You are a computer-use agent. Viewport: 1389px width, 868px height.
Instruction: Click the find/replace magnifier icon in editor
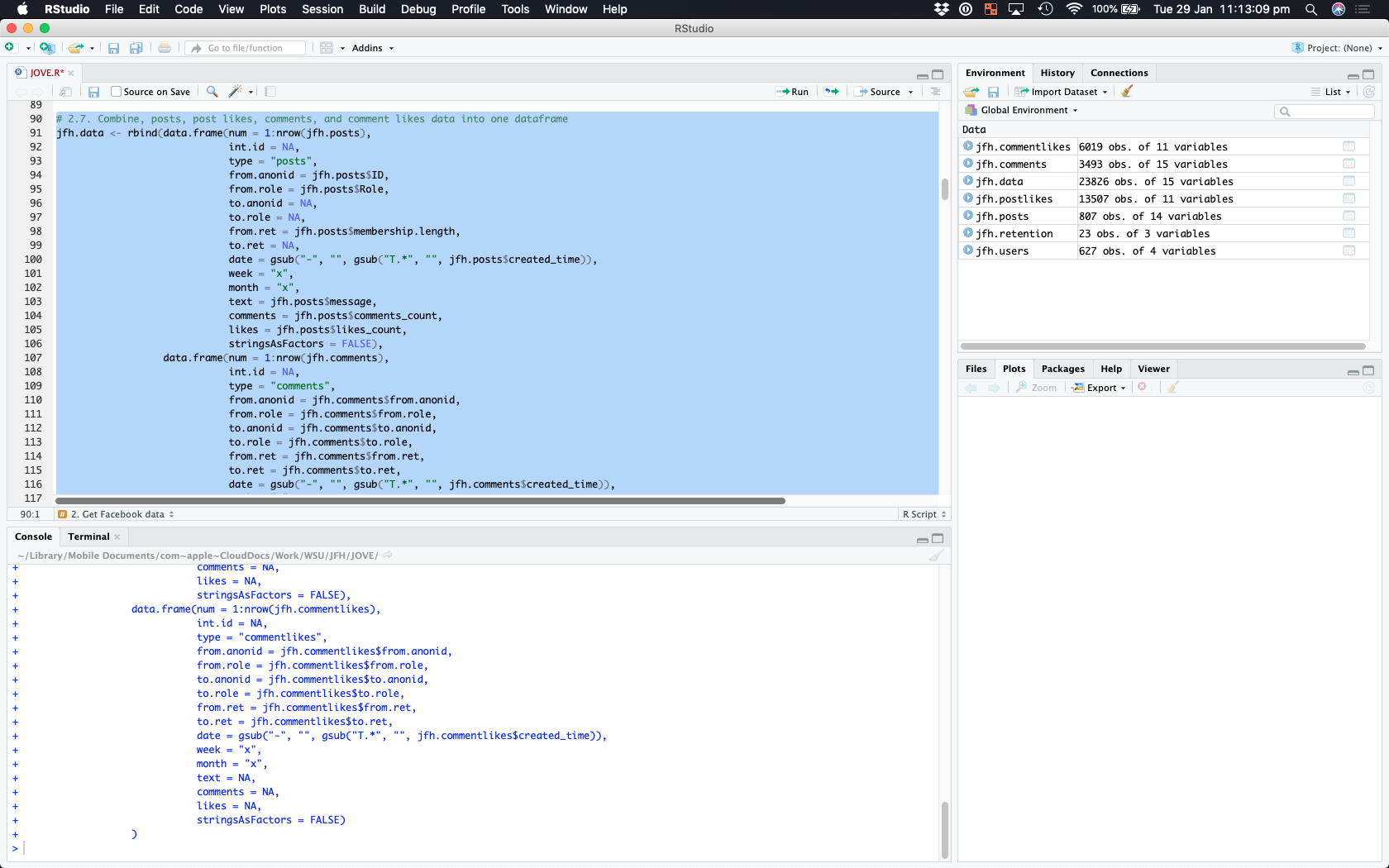(212, 92)
